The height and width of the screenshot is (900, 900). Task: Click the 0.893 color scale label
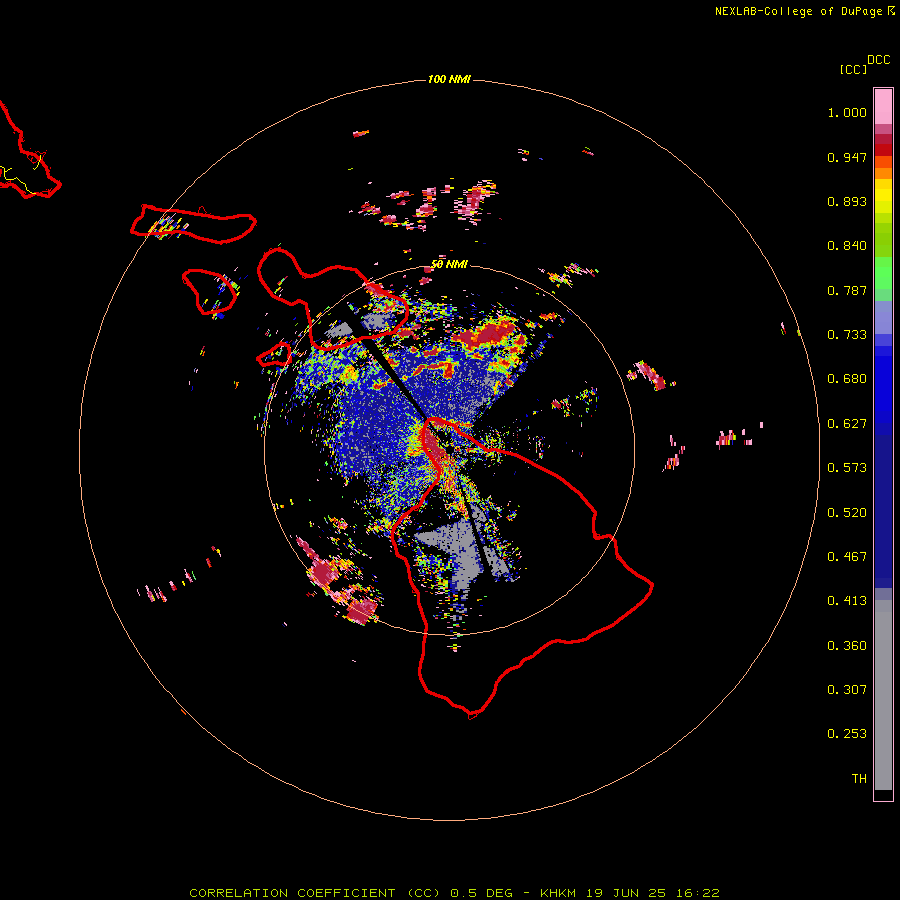(847, 201)
